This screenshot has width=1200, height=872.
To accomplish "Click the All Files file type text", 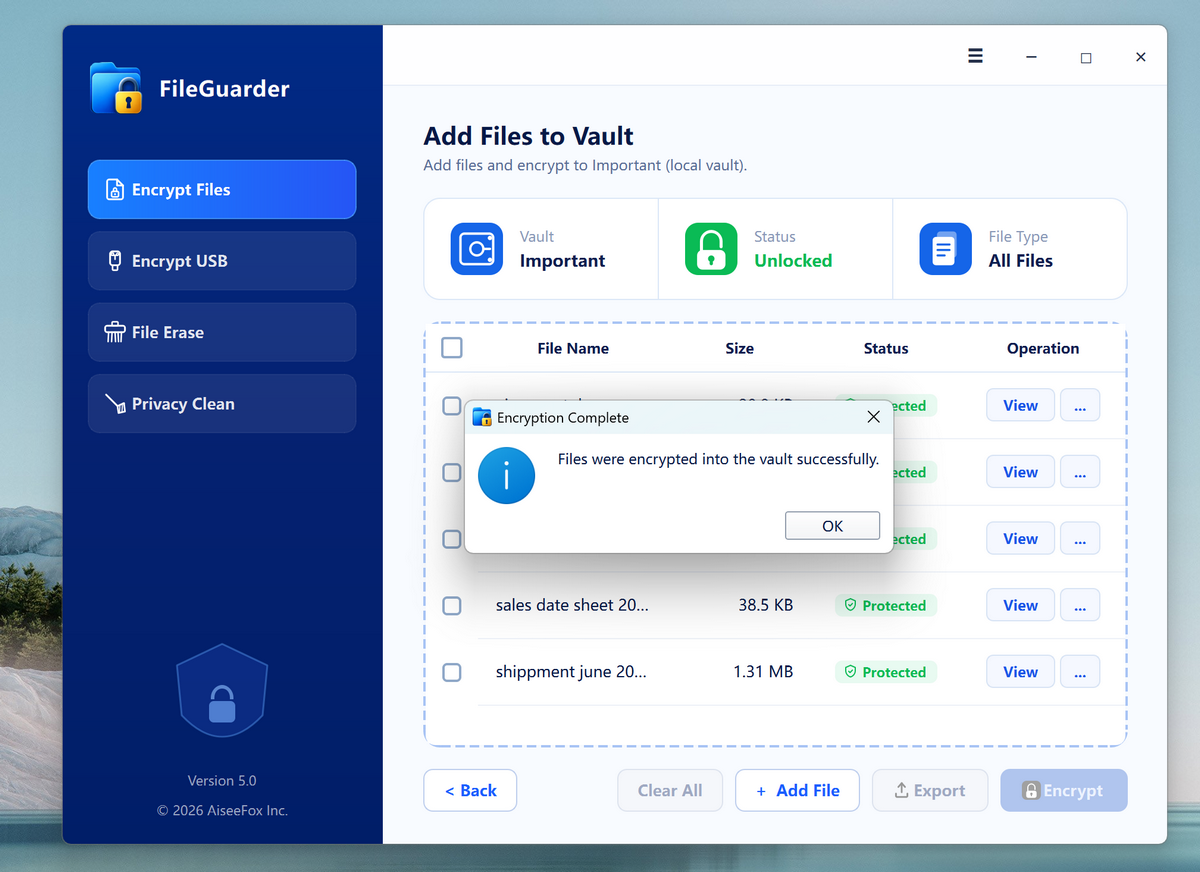I will [x=1021, y=261].
